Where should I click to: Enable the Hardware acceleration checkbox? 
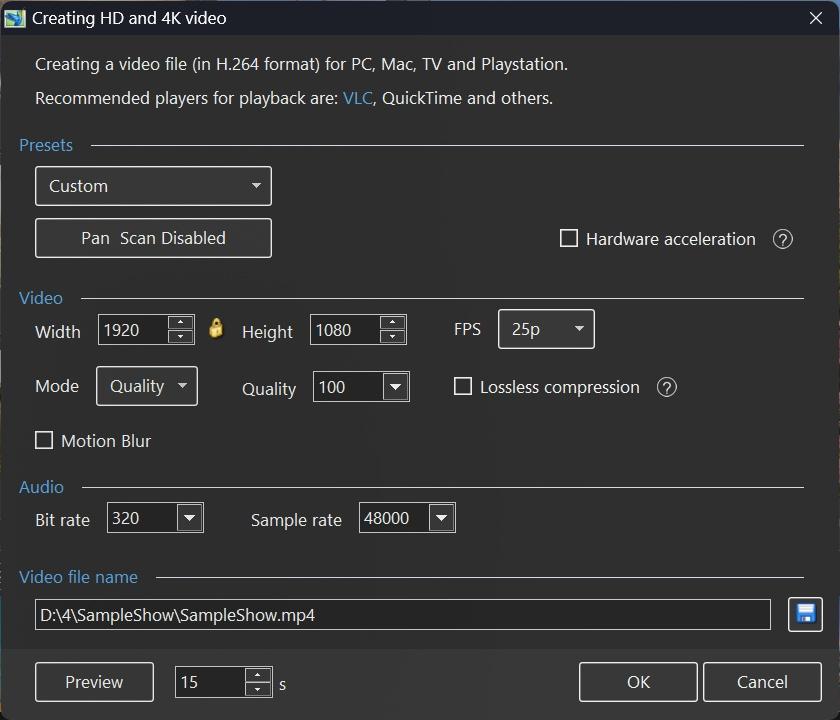point(569,239)
